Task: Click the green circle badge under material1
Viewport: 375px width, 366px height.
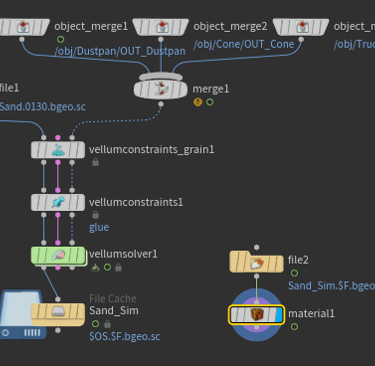Action: point(294,327)
